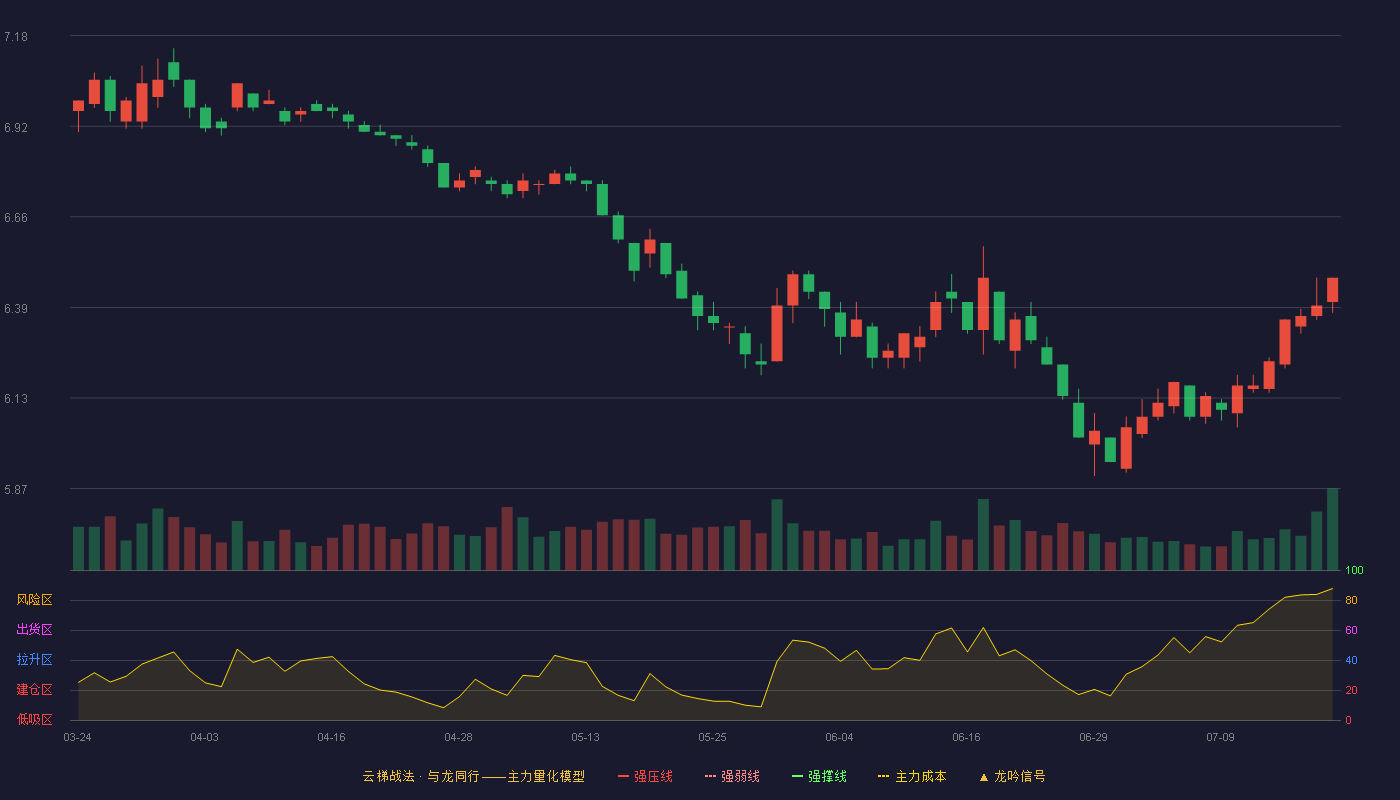This screenshot has width=1400, height=800.
Task: Click the green 100 indicator scale label
Action: 1354,570
